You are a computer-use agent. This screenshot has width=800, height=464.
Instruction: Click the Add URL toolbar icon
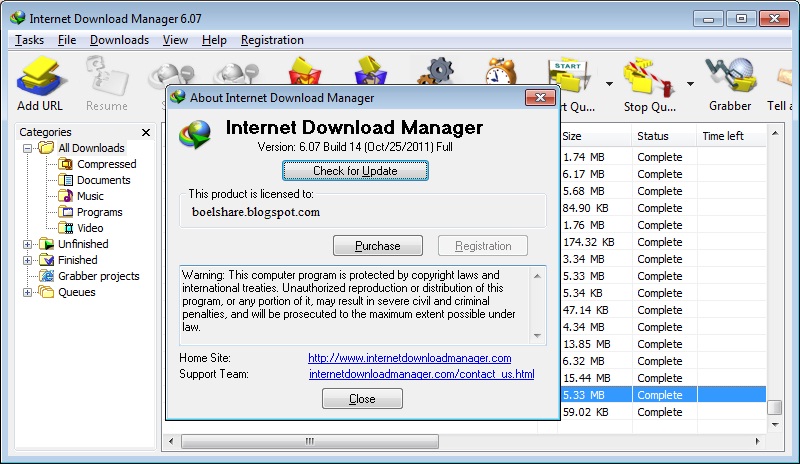coord(40,77)
